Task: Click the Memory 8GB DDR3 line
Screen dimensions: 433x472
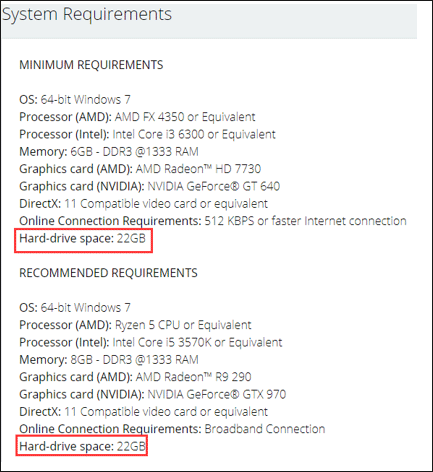Action: [109, 360]
